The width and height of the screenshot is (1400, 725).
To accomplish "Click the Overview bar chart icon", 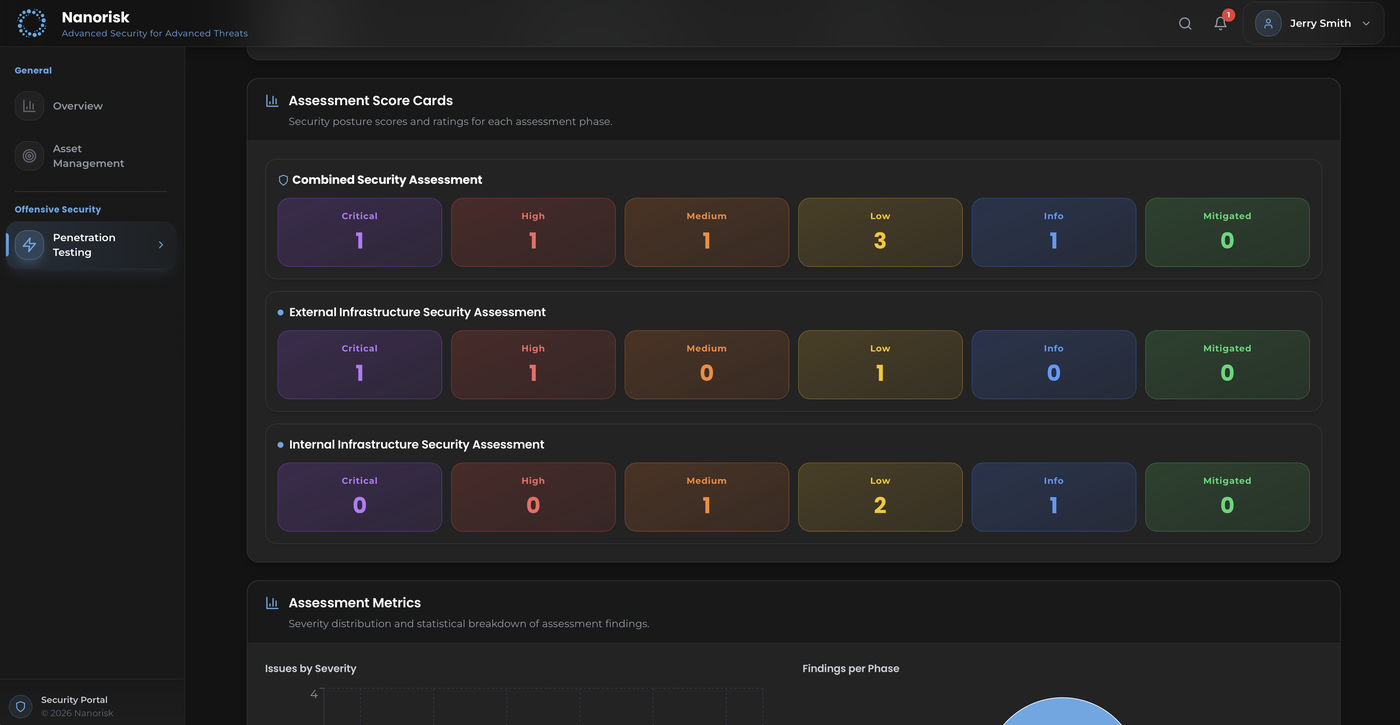I will pos(29,106).
